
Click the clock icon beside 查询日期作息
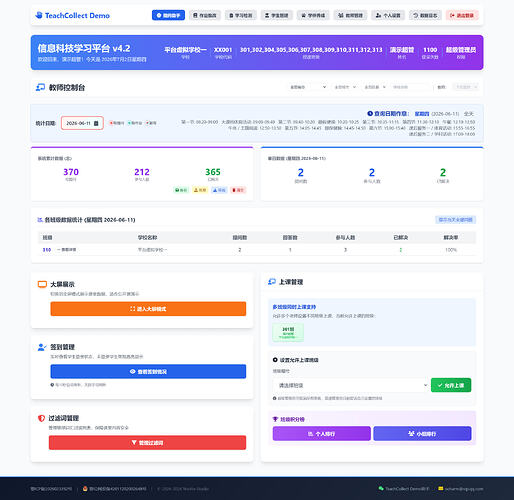click(x=370, y=113)
